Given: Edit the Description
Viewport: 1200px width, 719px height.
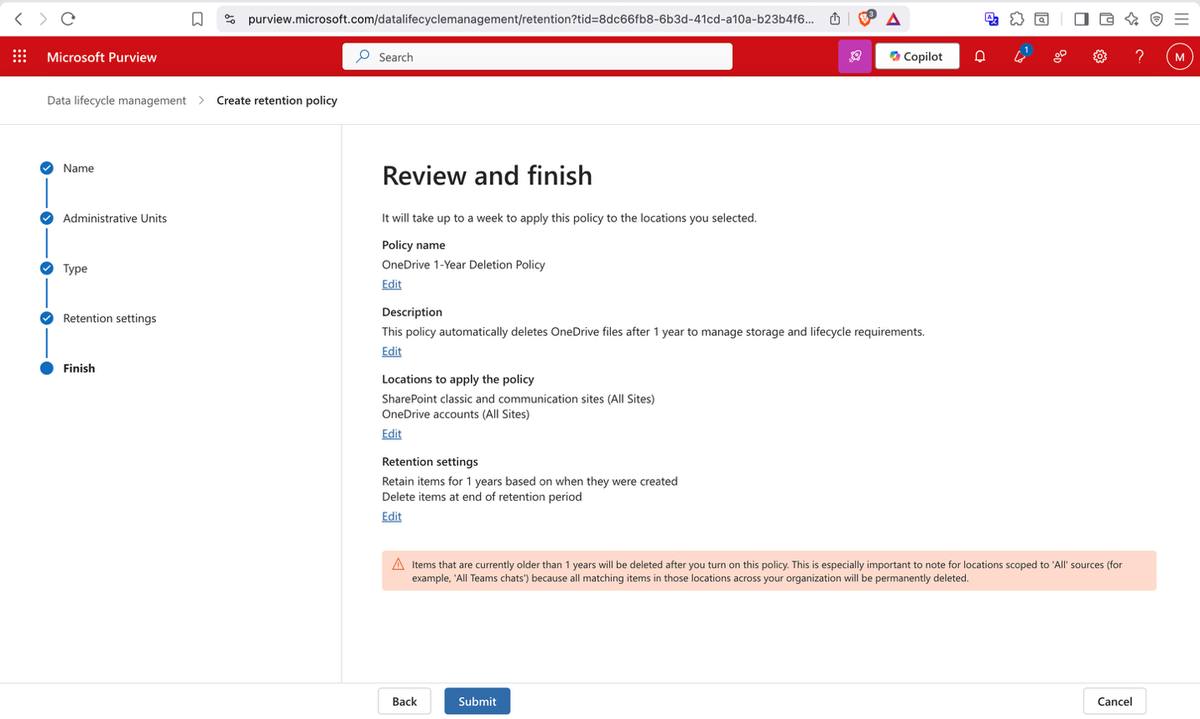Looking at the screenshot, I should [391, 351].
